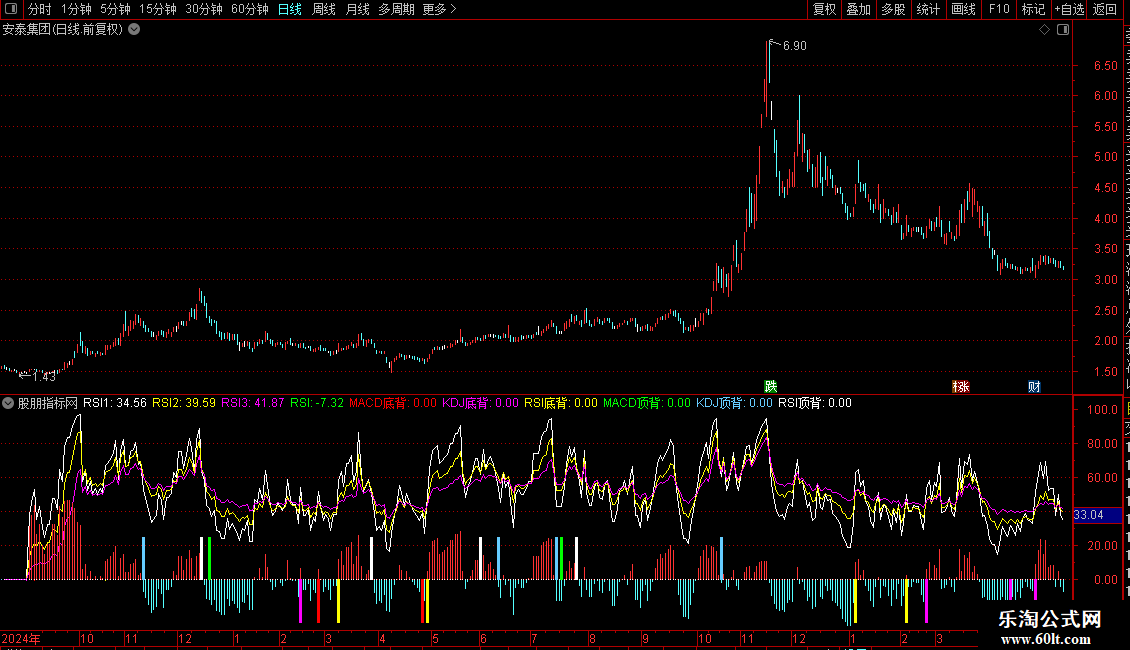Image resolution: width=1130 pixels, height=650 pixels.
Task: Click the 安泰集团(日线.前复权) chart title
Action: [x=63, y=30]
